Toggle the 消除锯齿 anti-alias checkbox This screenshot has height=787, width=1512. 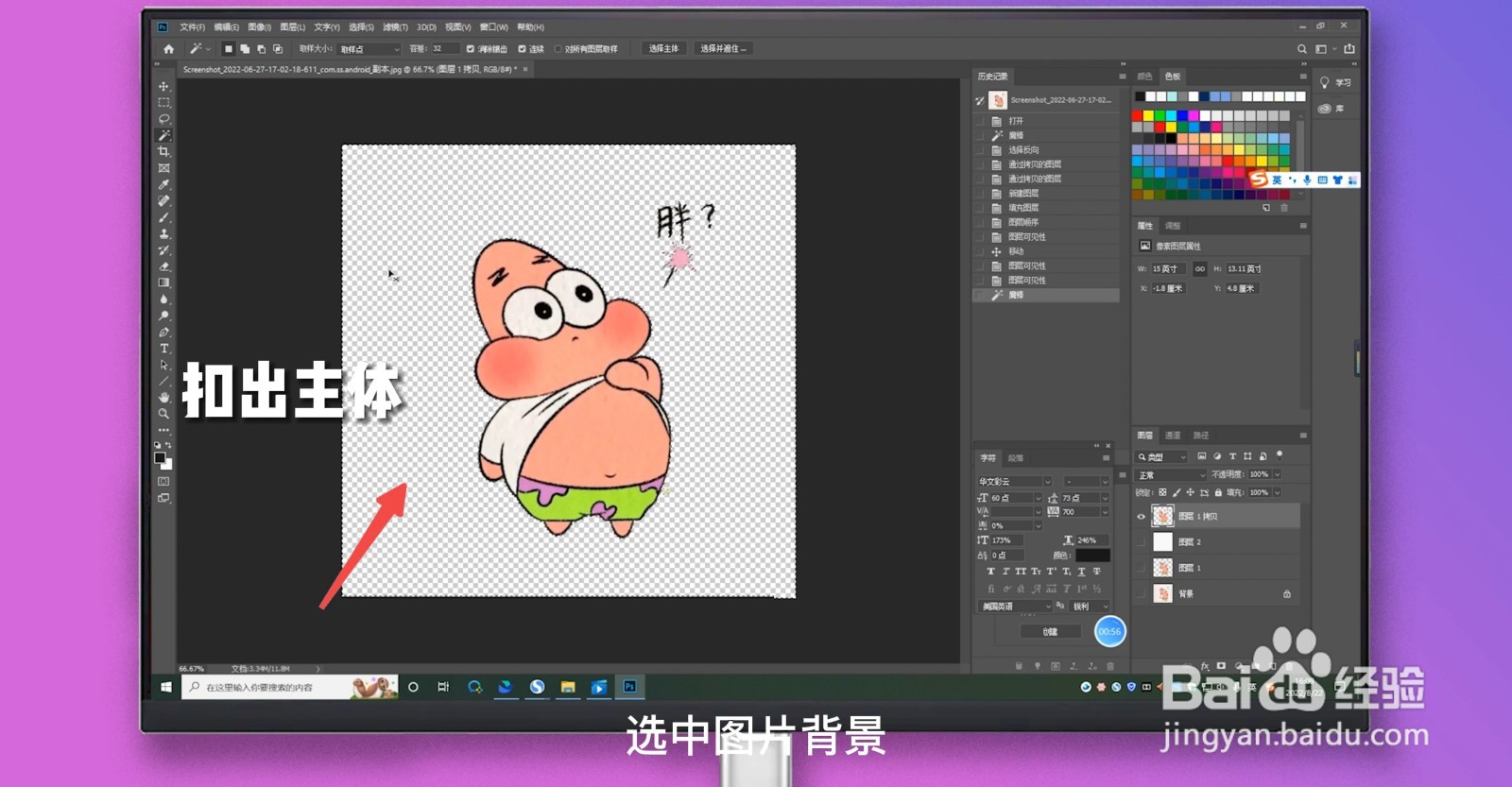coord(471,49)
